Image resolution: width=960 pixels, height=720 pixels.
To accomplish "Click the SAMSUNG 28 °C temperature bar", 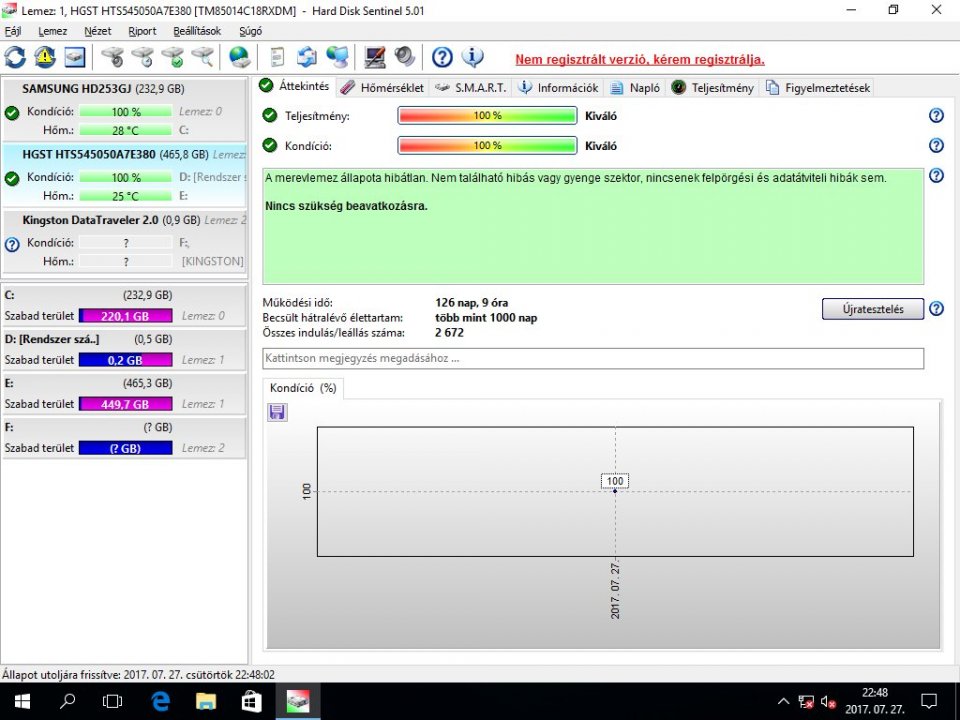I will (x=126, y=130).
